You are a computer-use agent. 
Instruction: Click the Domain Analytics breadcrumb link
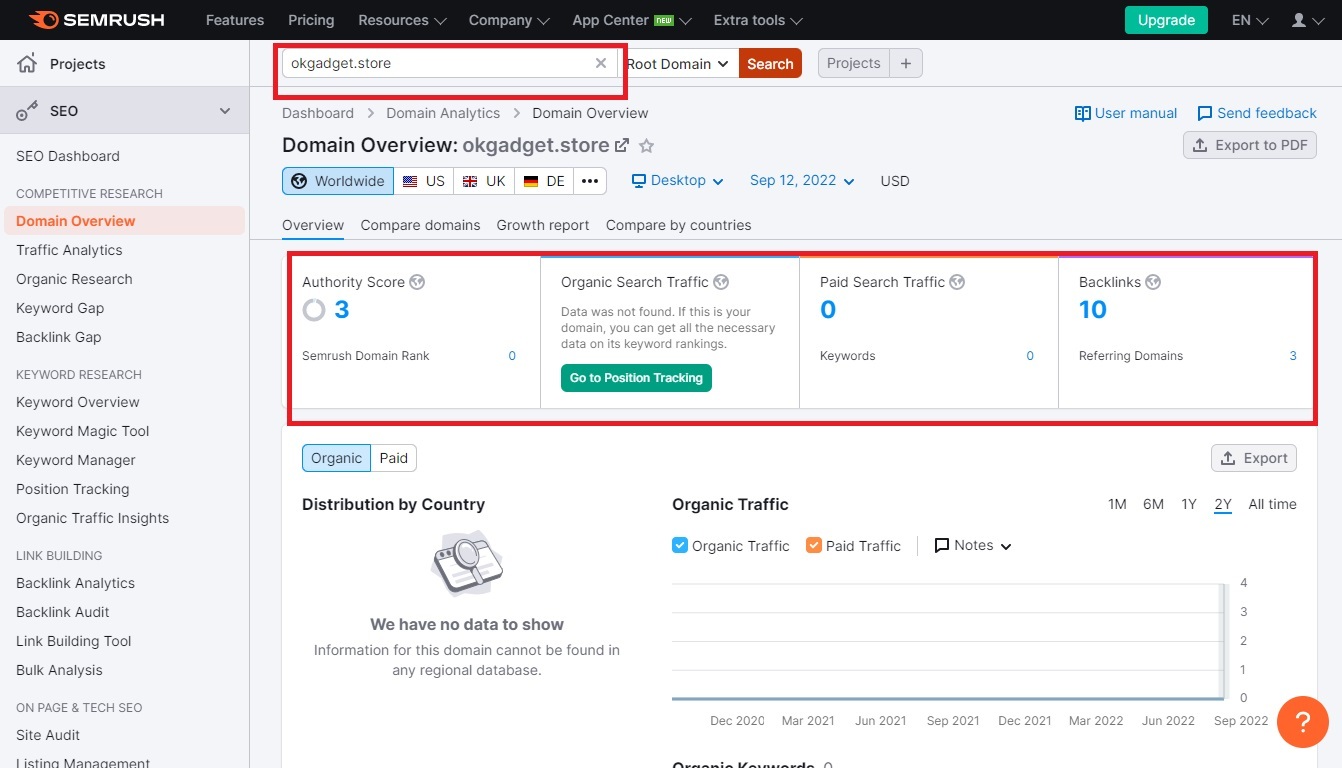click(x=443, y=113)
